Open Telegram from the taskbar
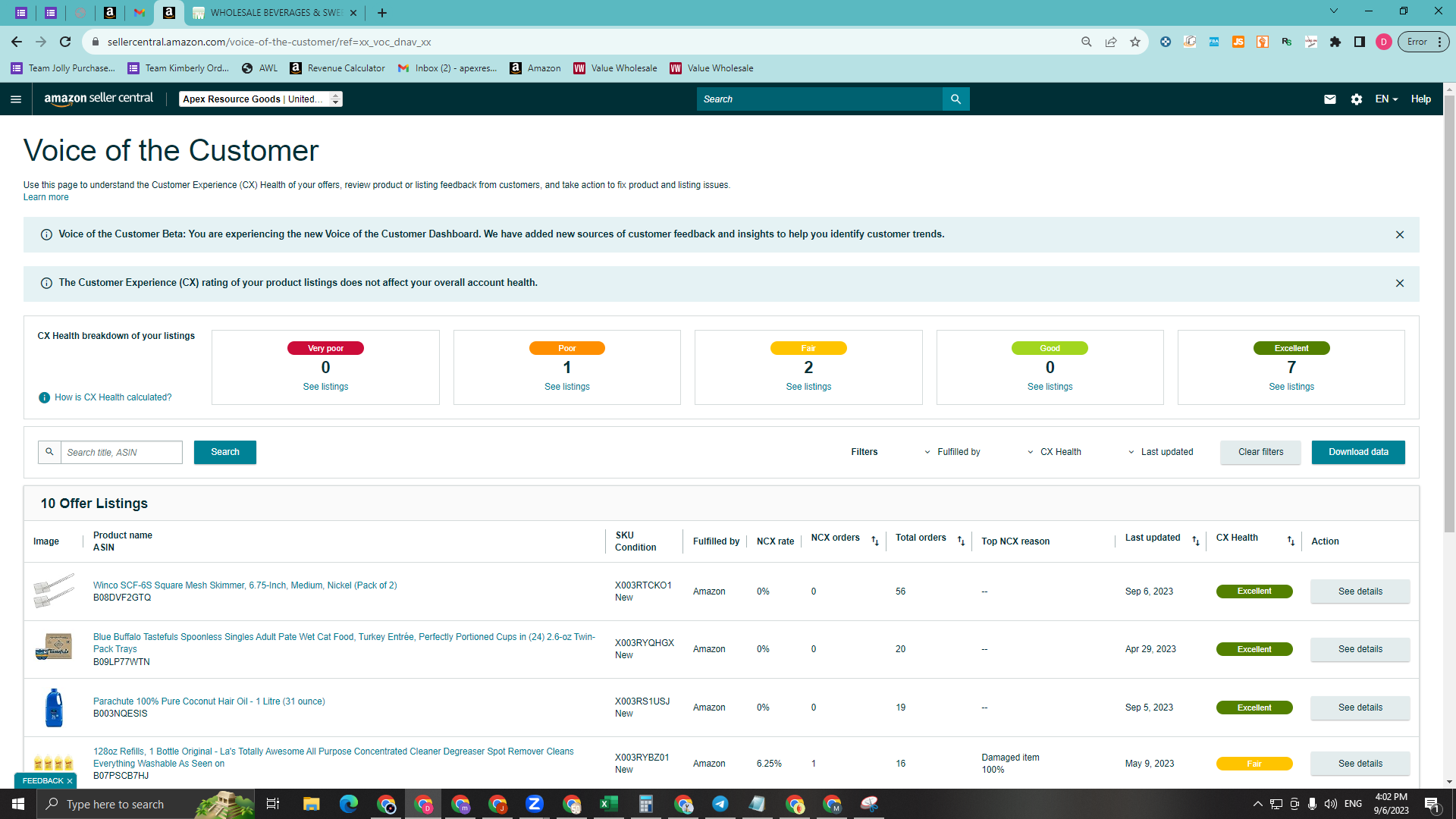Viewport: 1456px width, 819px height. point(720,804)
